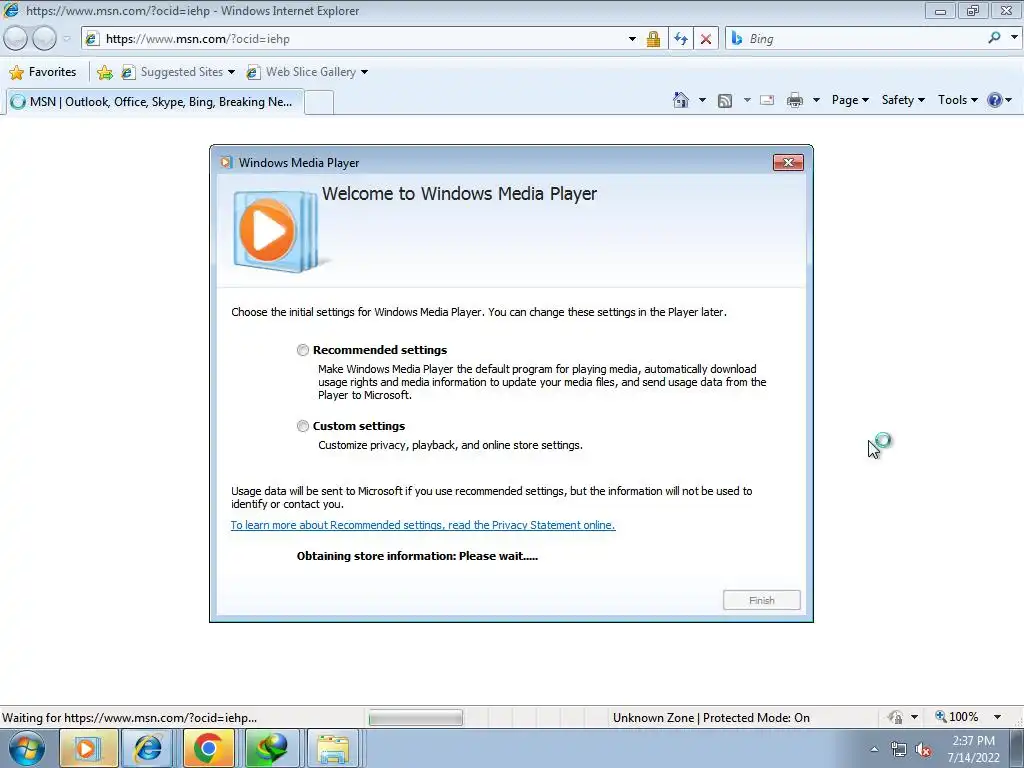This screenshot has height=768, width=1024.
Task: Click the Refresh page icon
Action: [680, 39]
